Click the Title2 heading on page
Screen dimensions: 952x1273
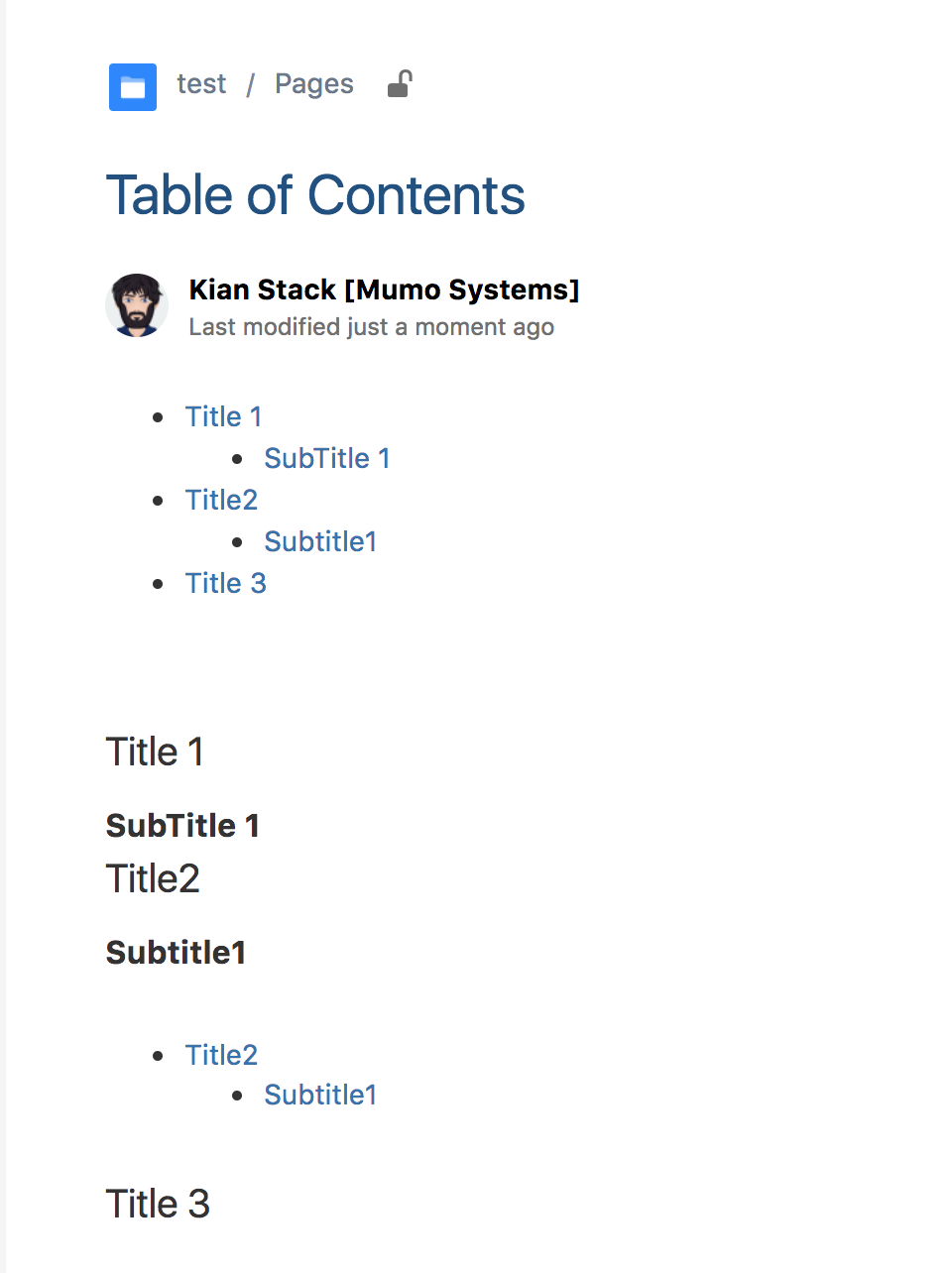(x=153, y=878)
